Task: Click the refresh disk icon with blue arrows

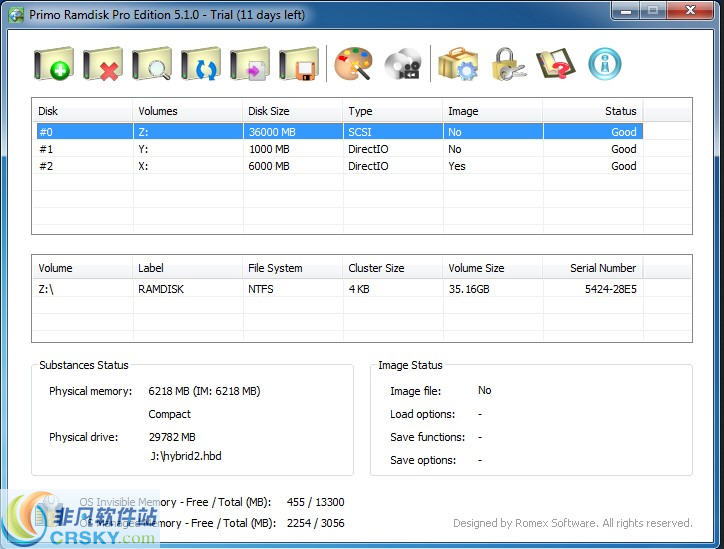Action: click(x=200, y=64)
